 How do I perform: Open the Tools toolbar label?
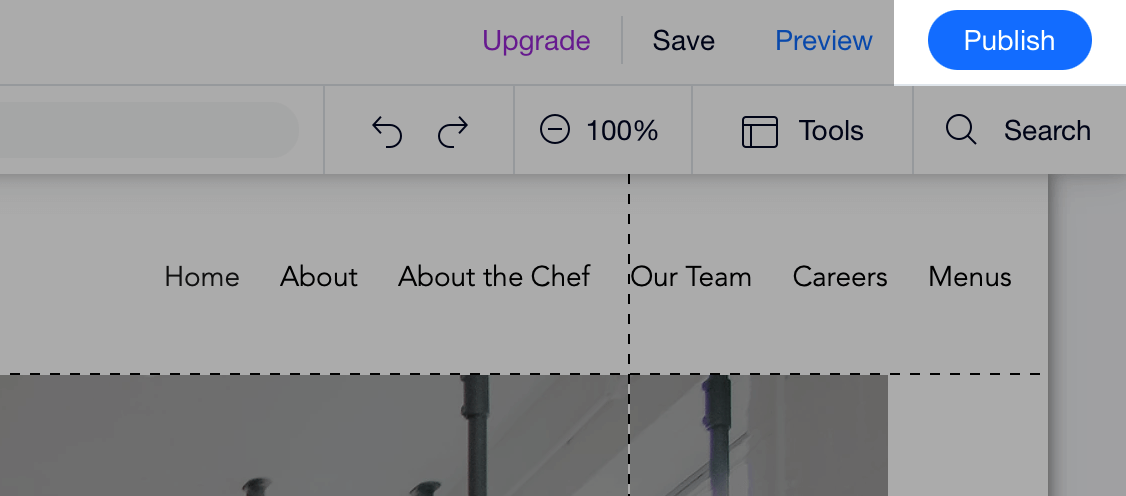[x=831, y=131]
